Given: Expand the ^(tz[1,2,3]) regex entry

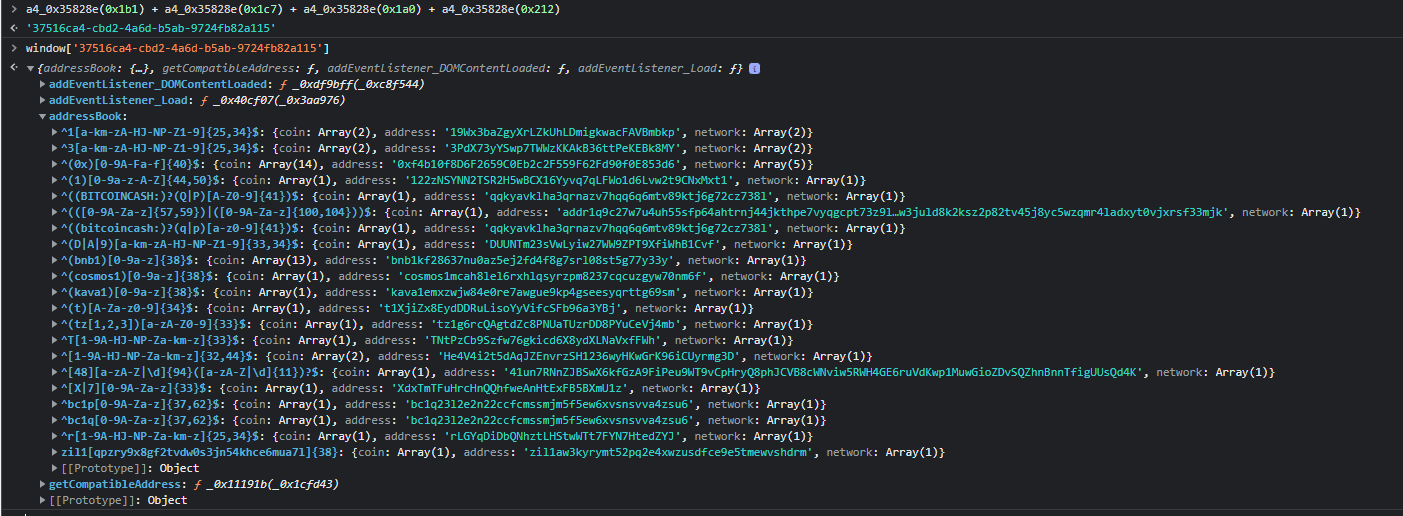Looking at the screenshot, I should [55, 324].
